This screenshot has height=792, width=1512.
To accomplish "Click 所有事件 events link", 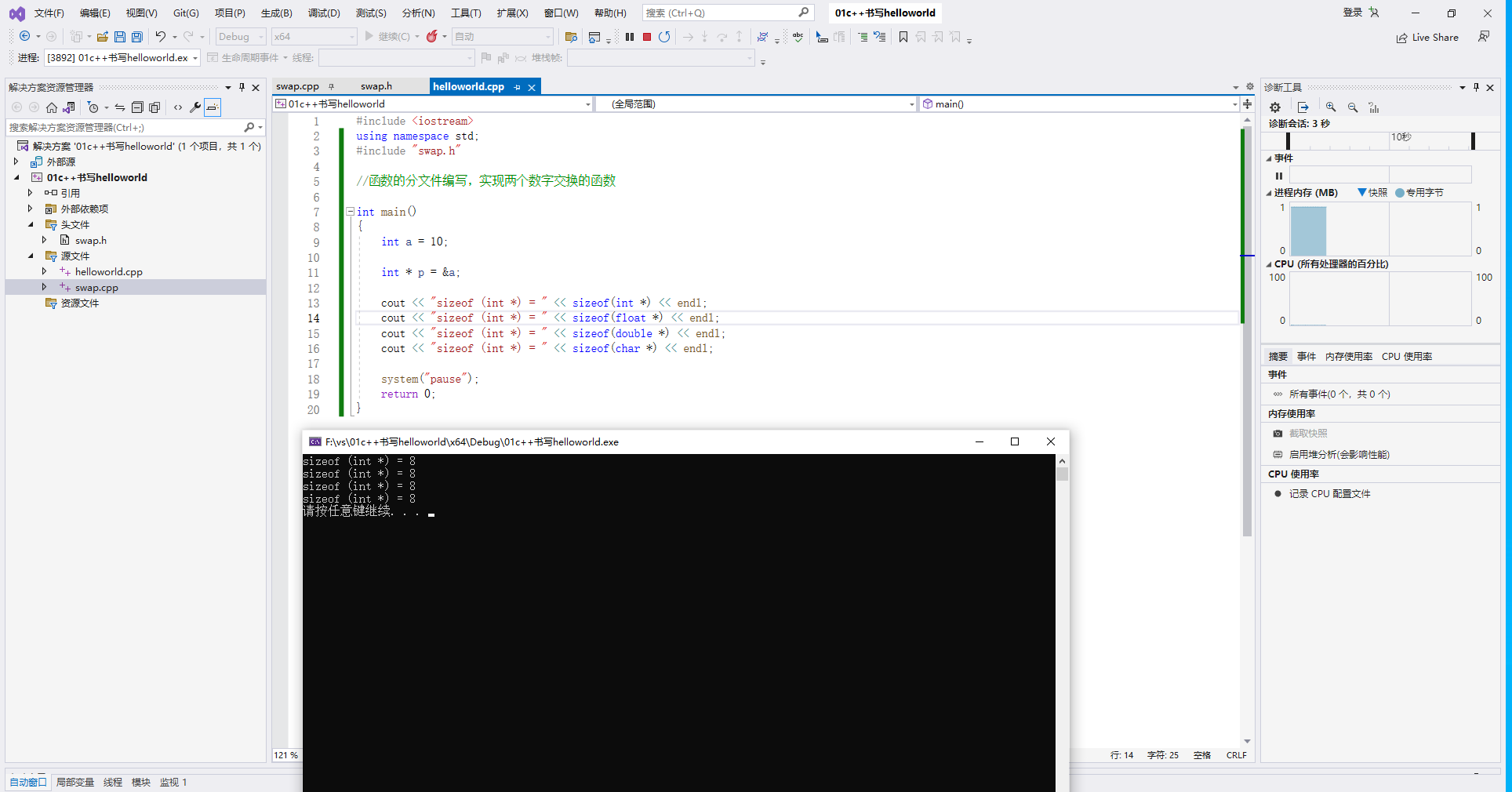I will coord(1339,394).
